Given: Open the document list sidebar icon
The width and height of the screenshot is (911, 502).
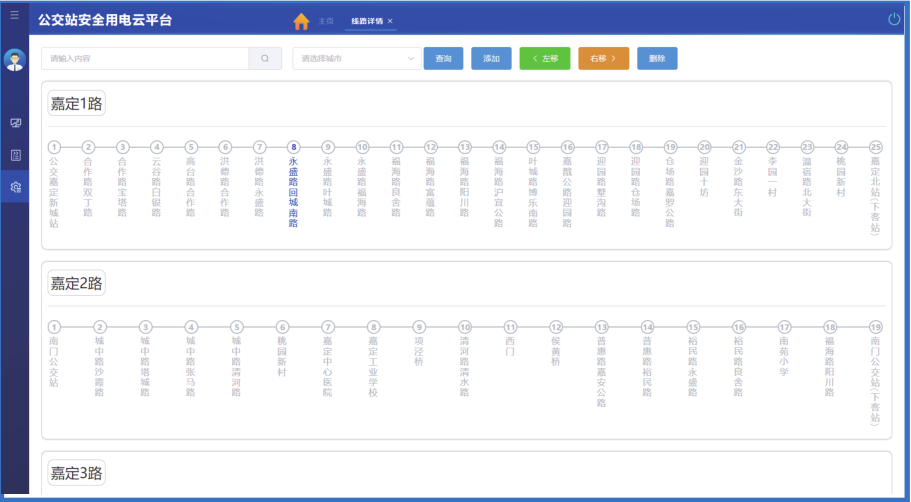Looking at the screenshot, I should click(x=15, y=155).
